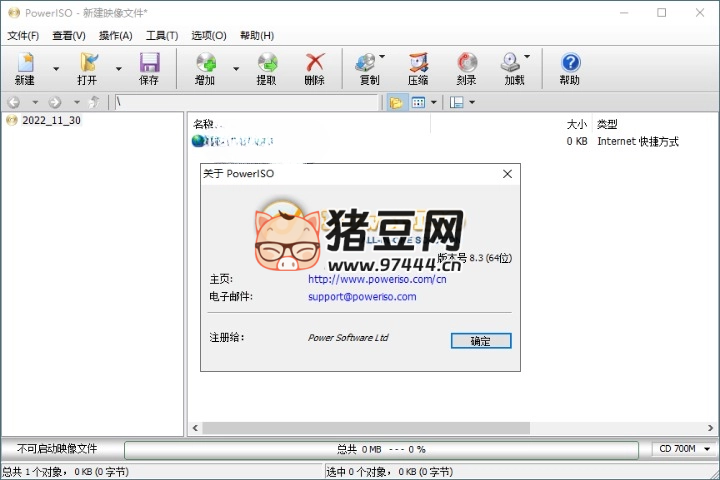Click the Forward navigation arrow
Viewport: 720px width, 480px height.
tap(55, 102)
